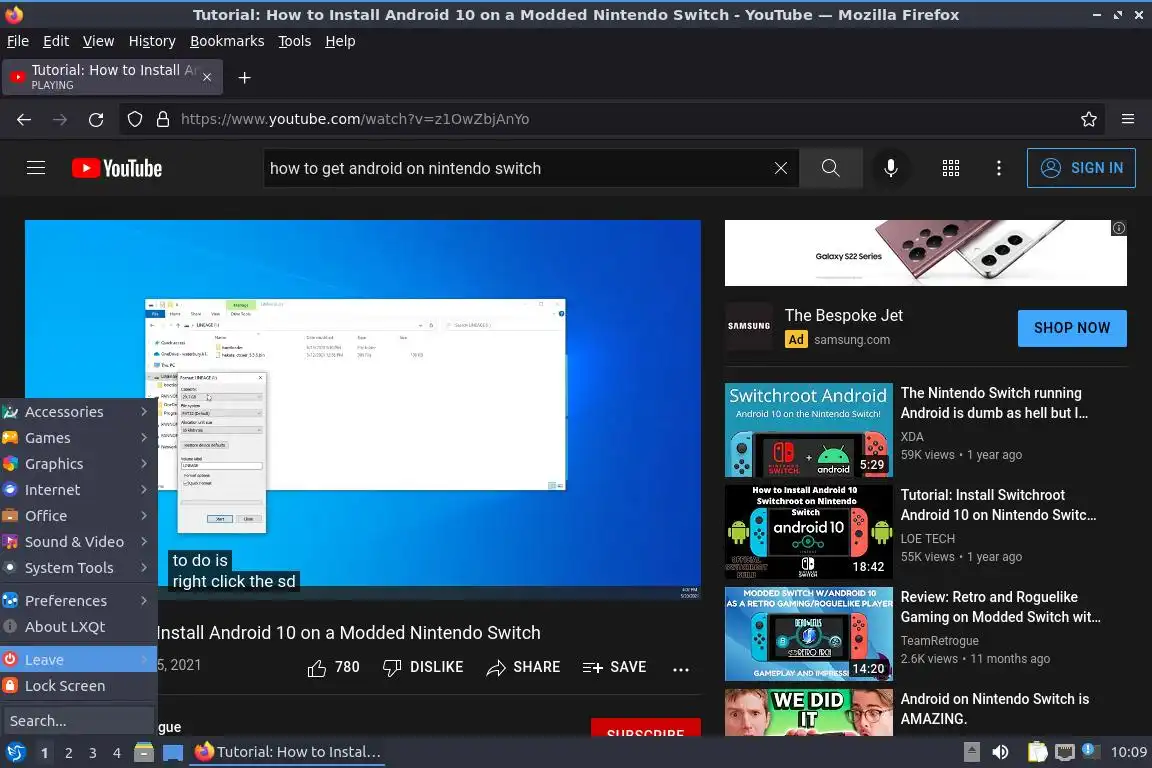Expand the Internet submenu
This screenshot has width=1152, height=768.
pos(78,489)
